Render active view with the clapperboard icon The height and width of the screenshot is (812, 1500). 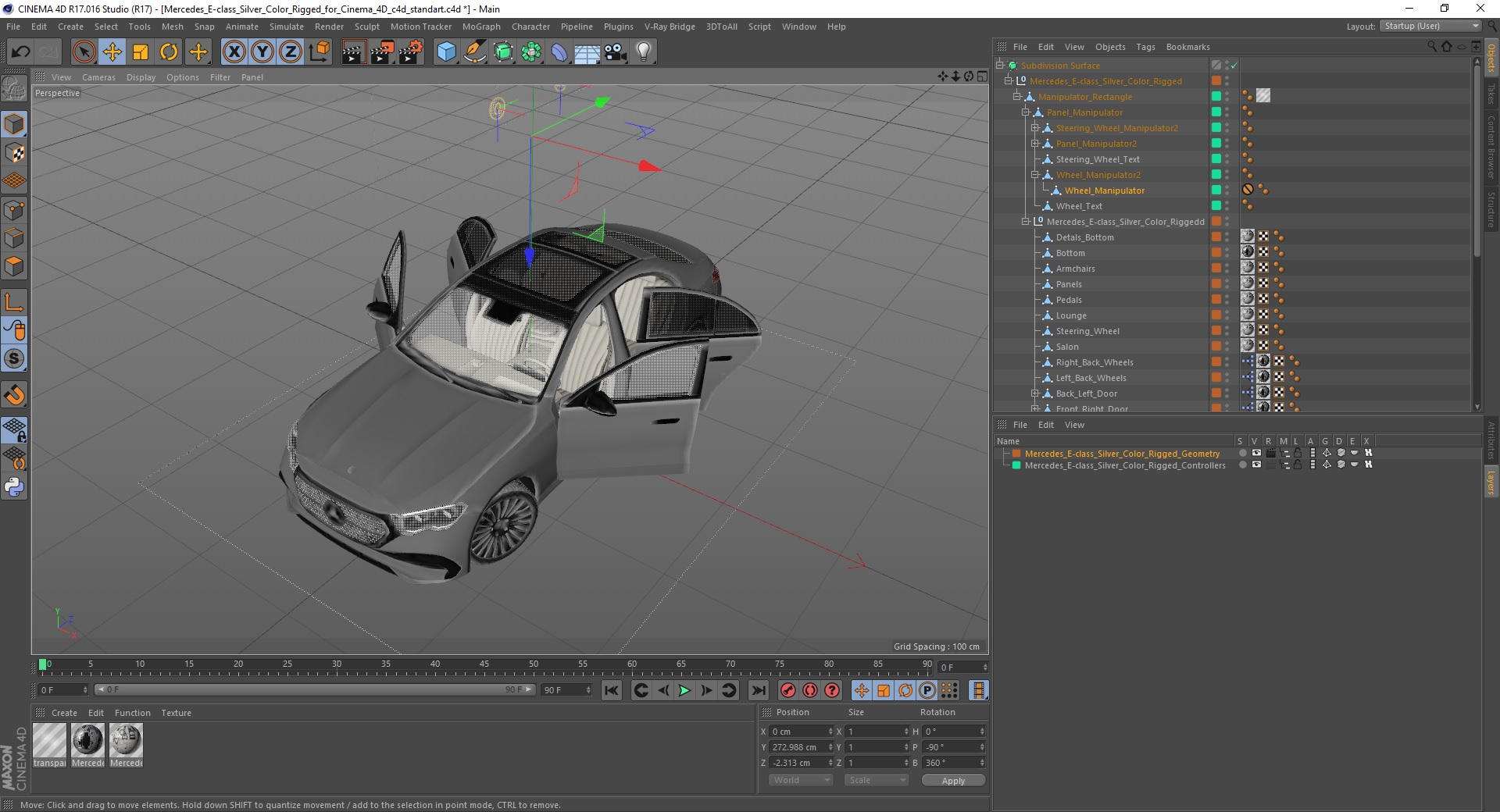pos(353,52)
